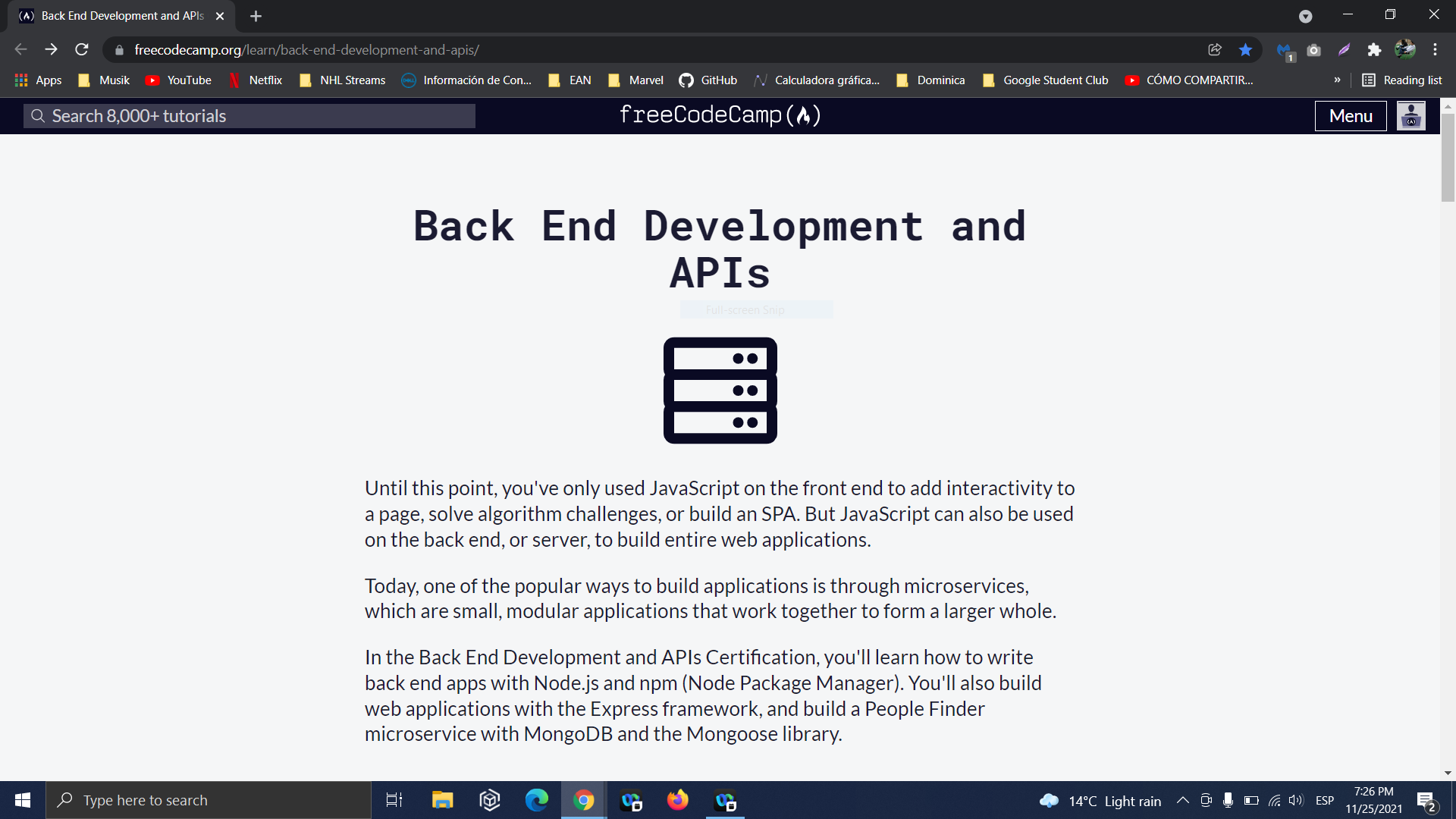
Task: Click the address bar URL
Action: tap(306, 50)
